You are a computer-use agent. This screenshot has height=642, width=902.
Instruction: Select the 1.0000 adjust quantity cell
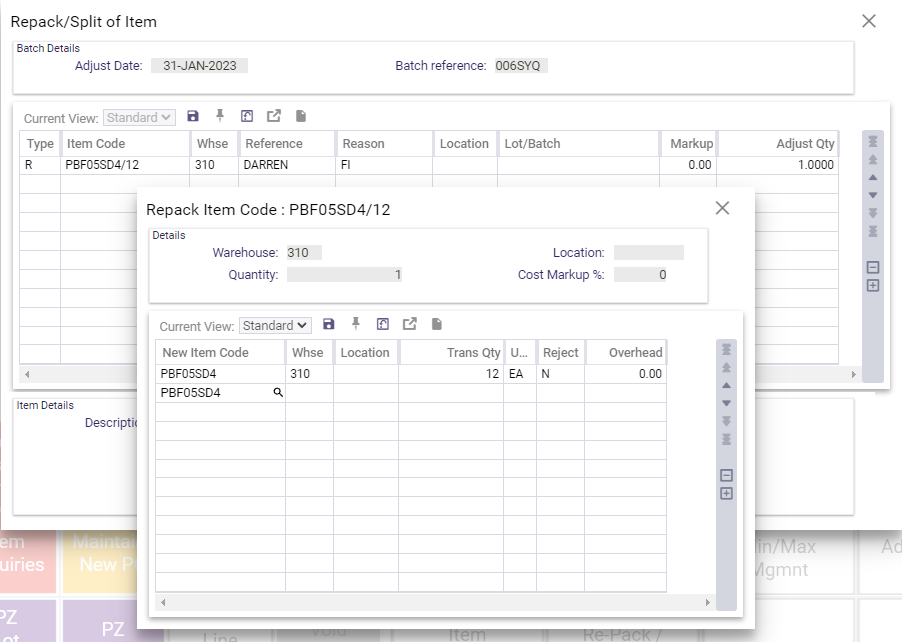[x=777, y=165]
